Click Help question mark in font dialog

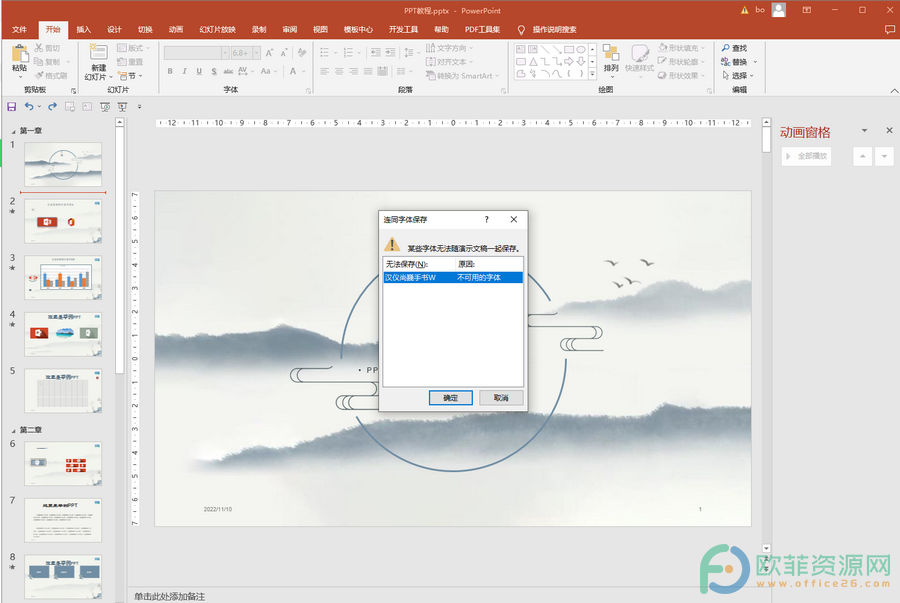(x=486, y=219)
